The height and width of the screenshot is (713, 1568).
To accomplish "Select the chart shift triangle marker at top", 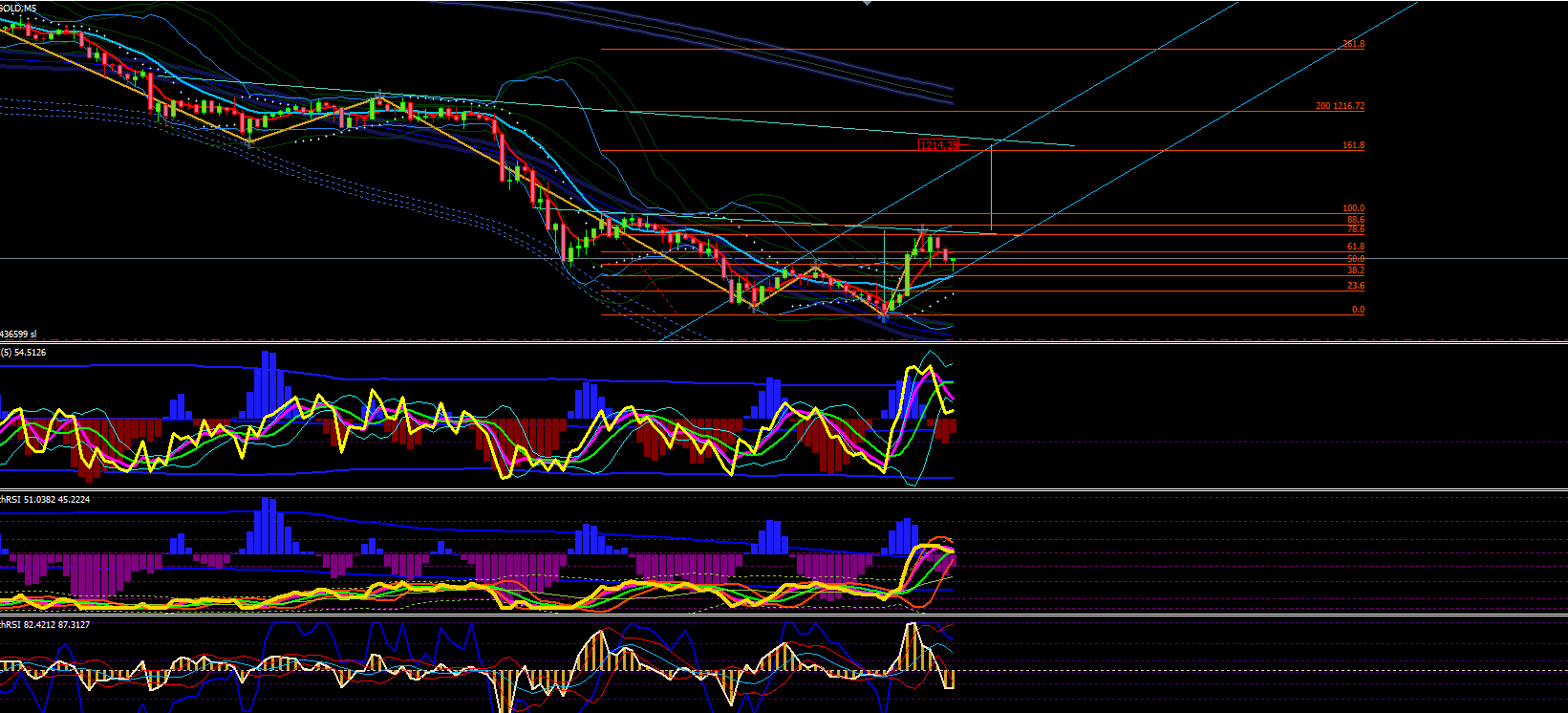I will (x=867, y=3).
